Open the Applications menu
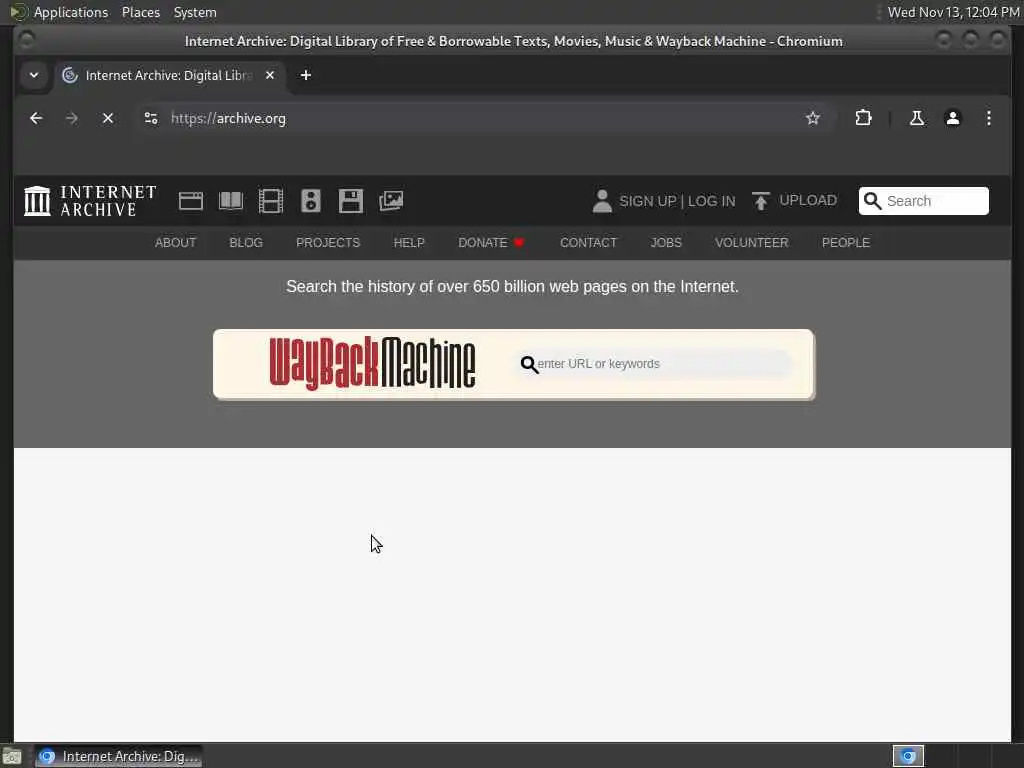Image resolution: width=1024 pixels, height=768 pixels. coord(71,12)
